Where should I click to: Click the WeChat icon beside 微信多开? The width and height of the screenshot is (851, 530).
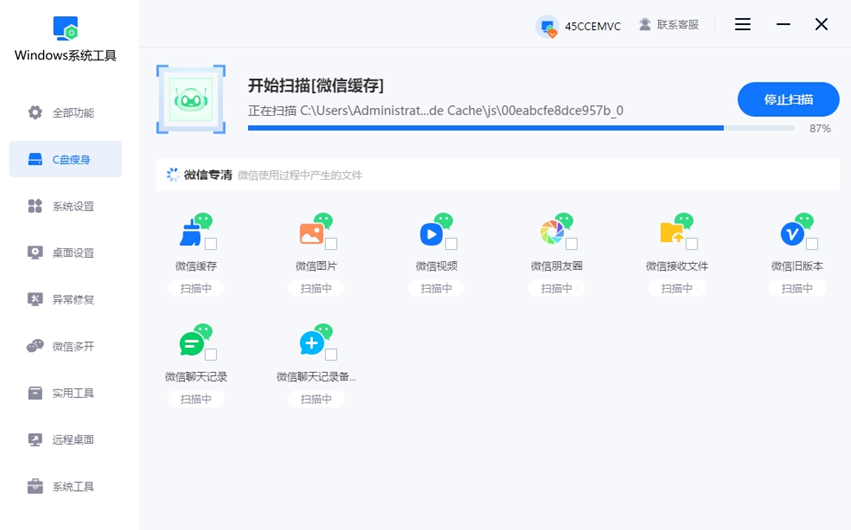click(x=35, y=346)
